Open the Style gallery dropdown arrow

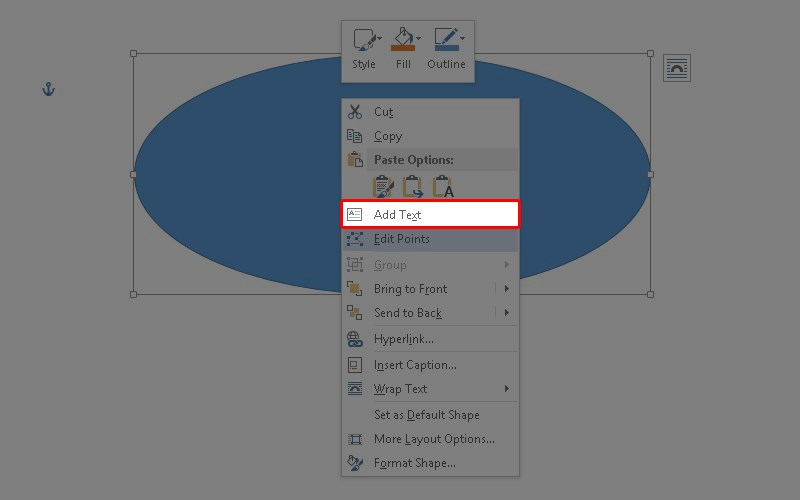click(379, 40)
